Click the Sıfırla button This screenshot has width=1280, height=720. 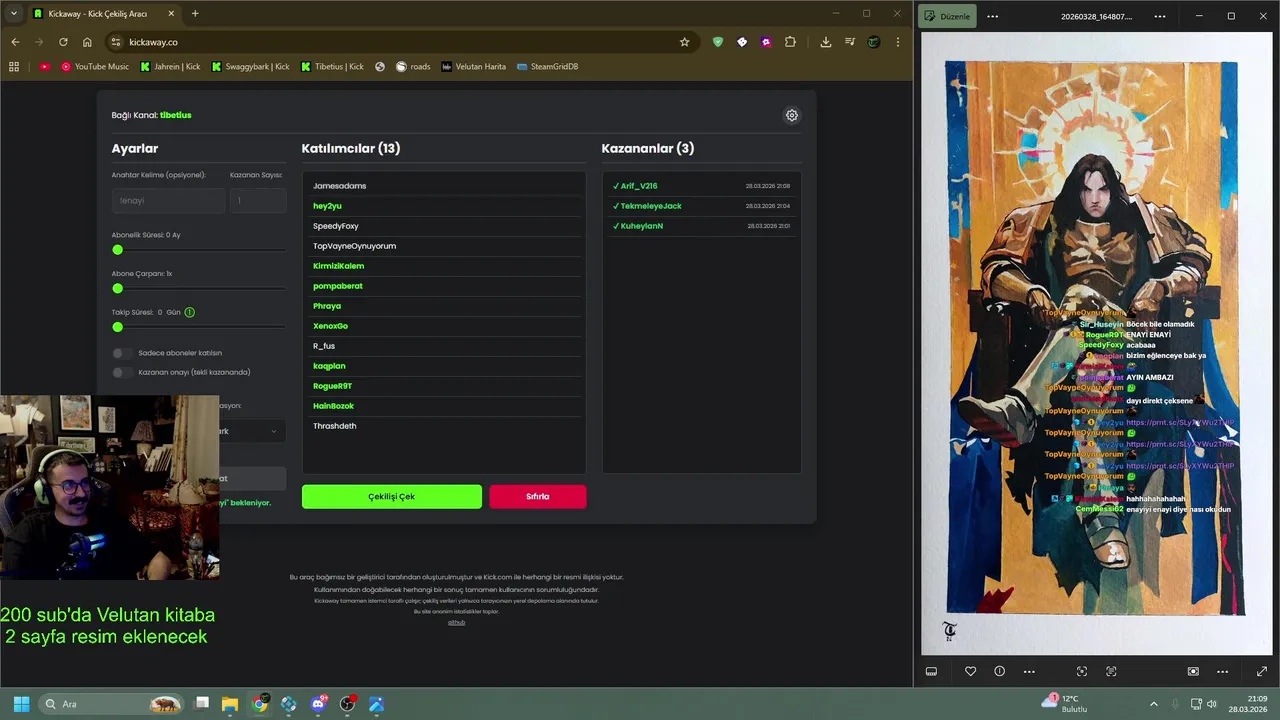[538, 497]
